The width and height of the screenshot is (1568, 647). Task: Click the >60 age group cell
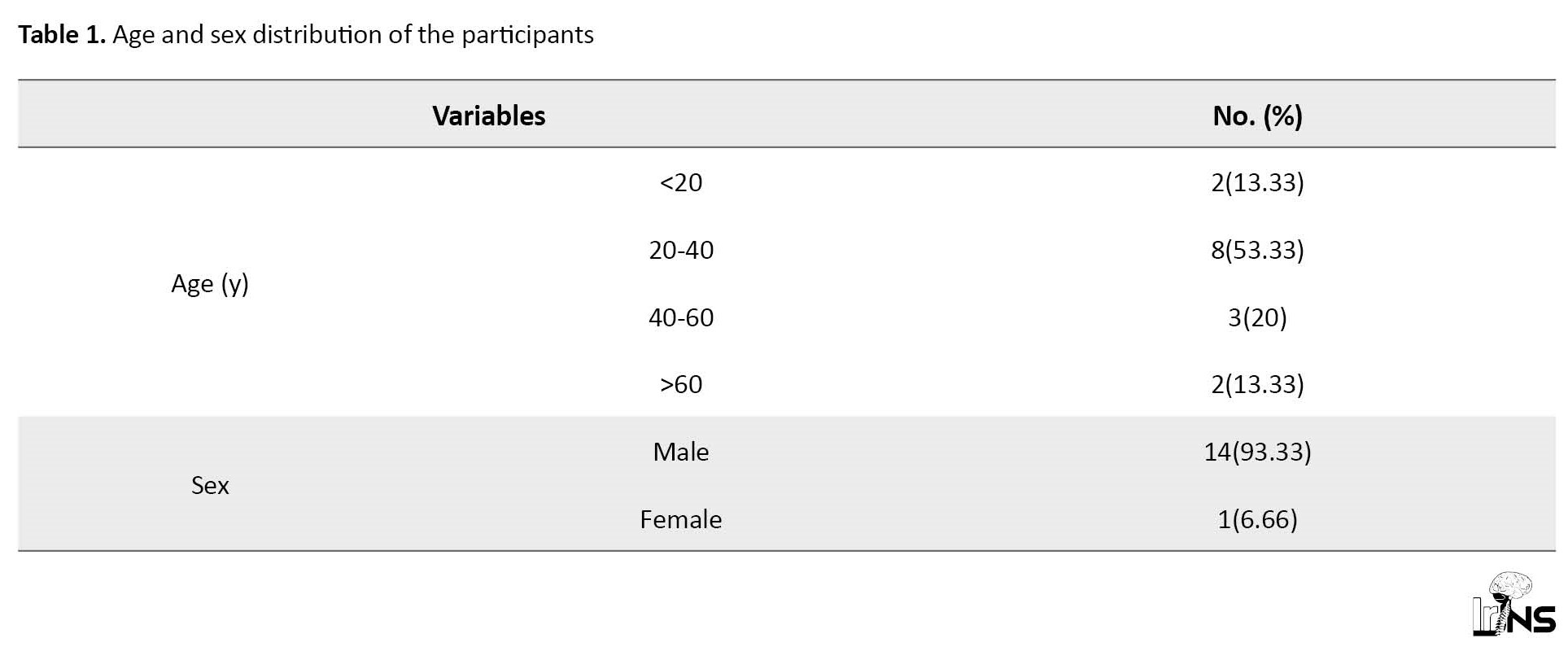point(681,384)
